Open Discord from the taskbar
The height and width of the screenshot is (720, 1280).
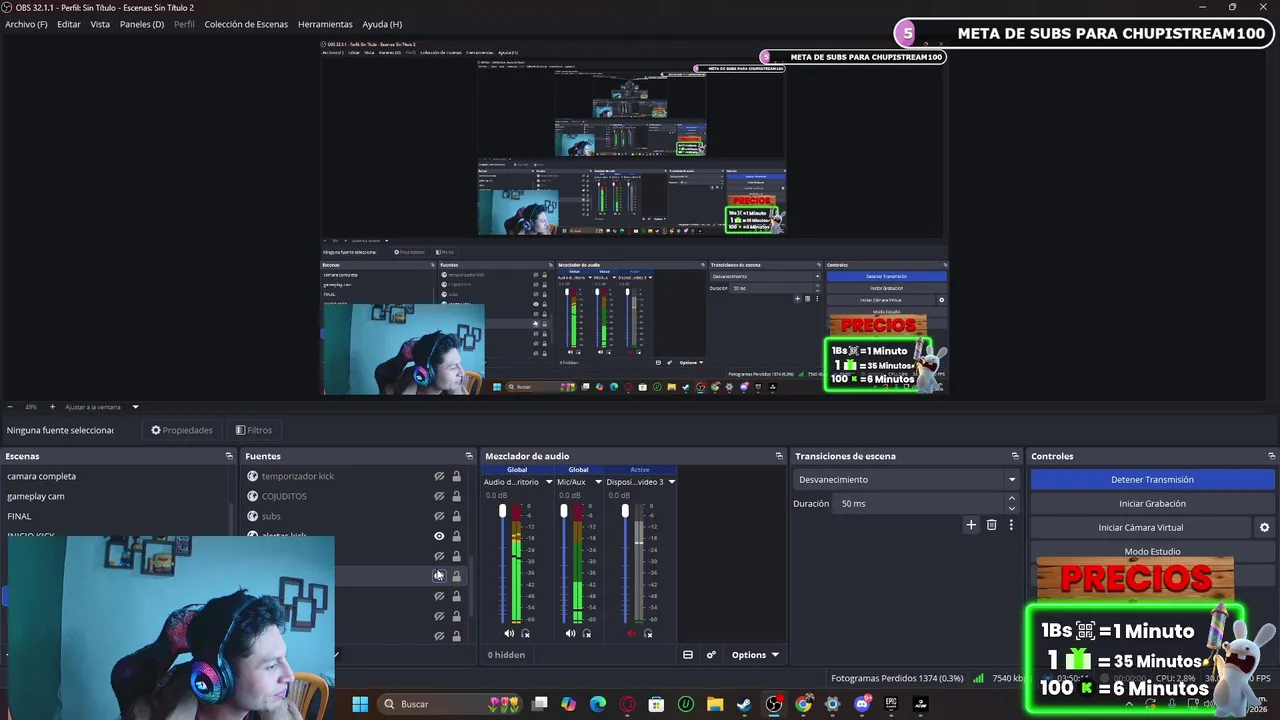tap(862, 704)
